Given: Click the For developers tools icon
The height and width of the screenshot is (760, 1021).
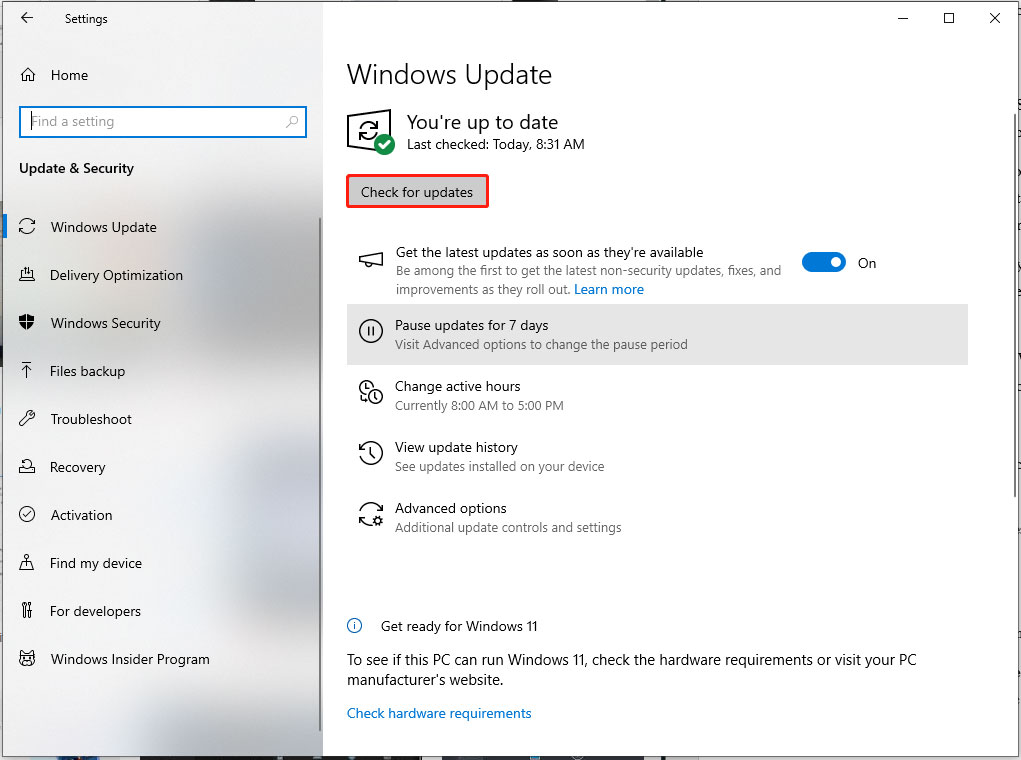Looking at the screenshot, I should pos(27,610).
